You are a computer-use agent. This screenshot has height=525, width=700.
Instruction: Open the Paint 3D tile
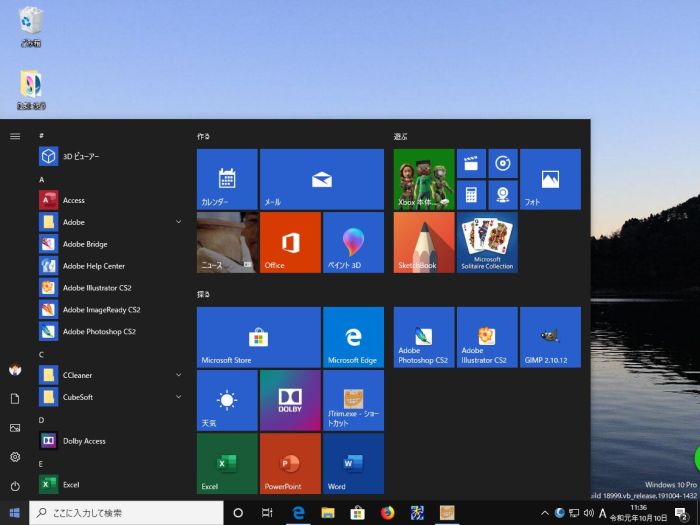(353, 242)
